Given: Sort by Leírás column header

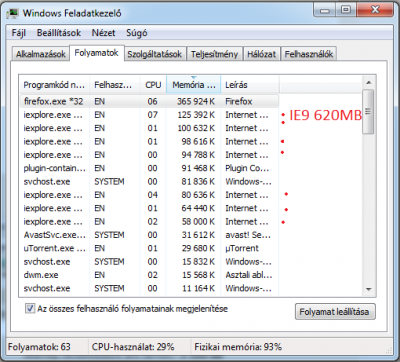Looking at the screenshot, I should [x=250, y=85].
